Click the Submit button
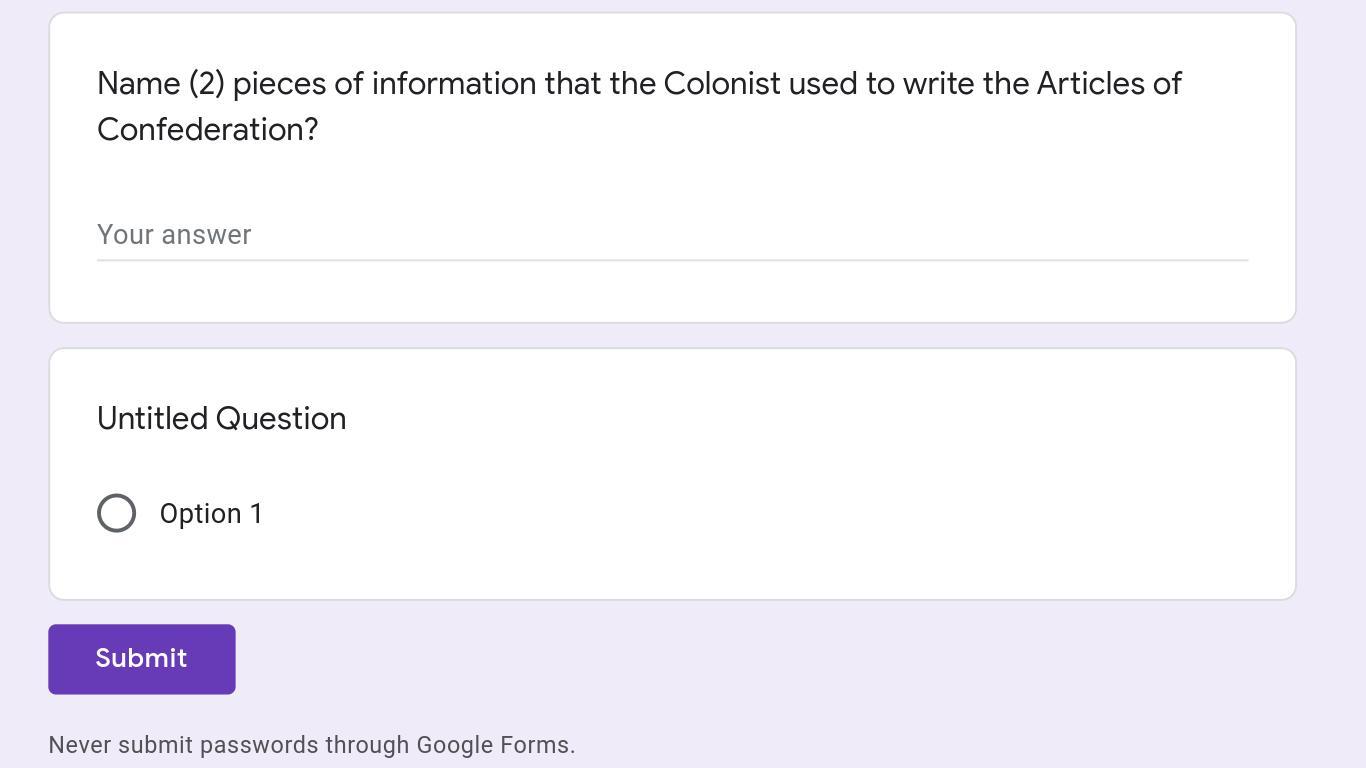The height and width of the screenshot is (768, 1366). click(x=142, y=659)
